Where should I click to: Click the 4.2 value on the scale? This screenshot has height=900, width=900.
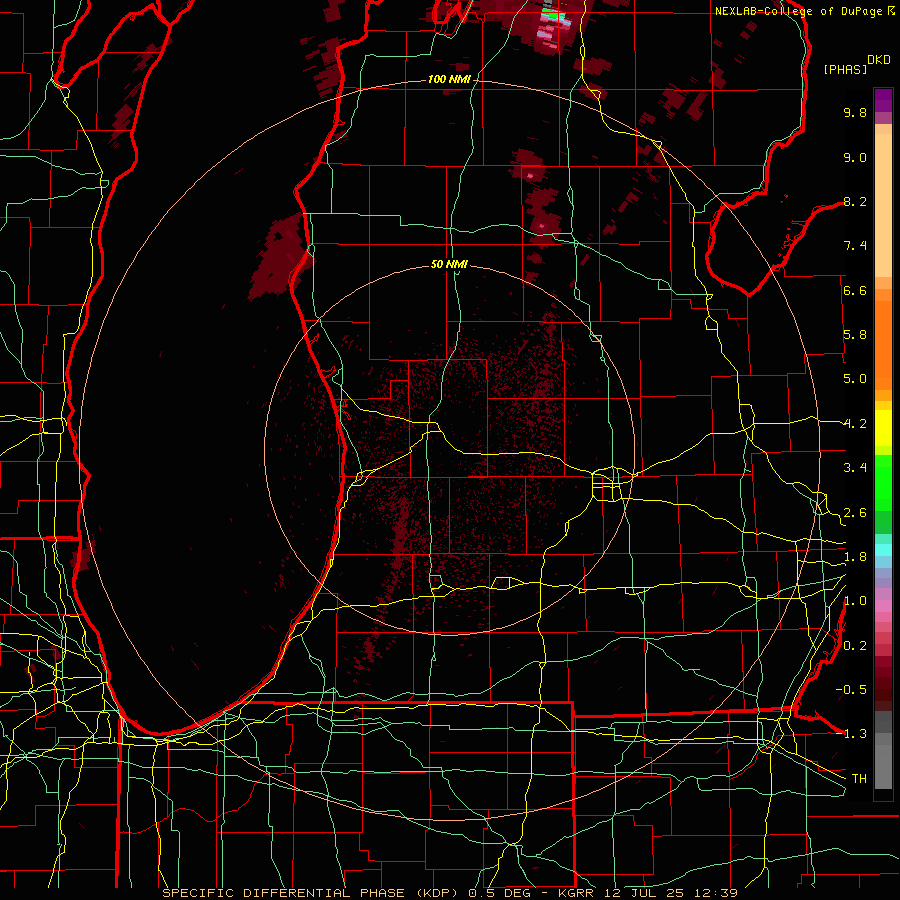click(x=855, y=424)
